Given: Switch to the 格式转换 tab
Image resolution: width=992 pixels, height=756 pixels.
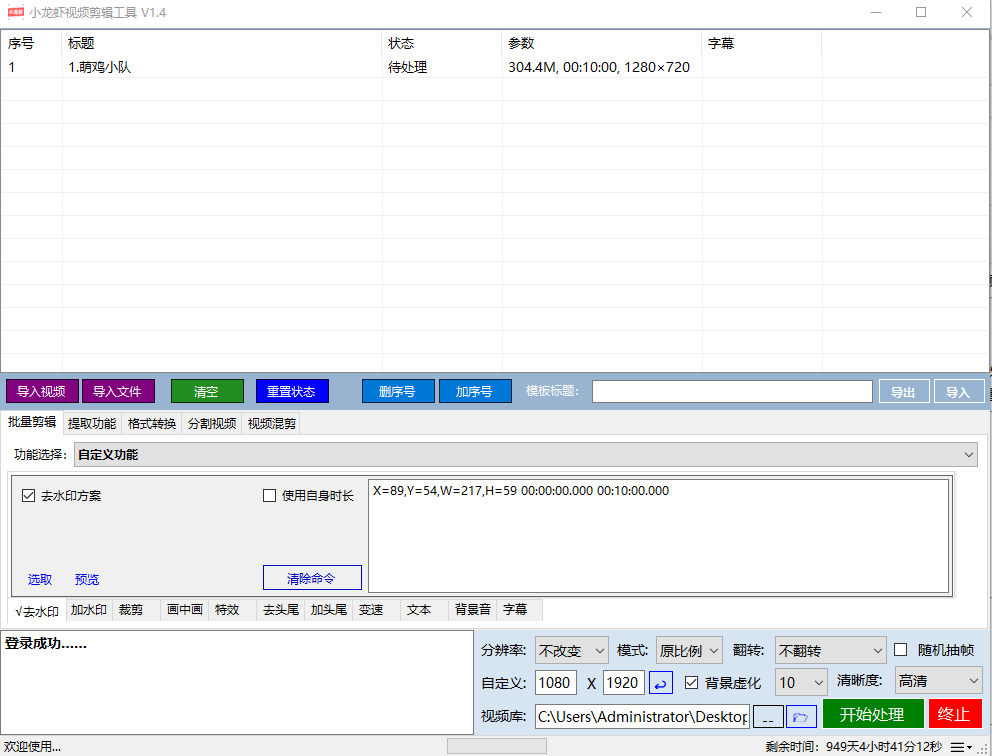Looking at the screenshot, I should click(152, 424).
